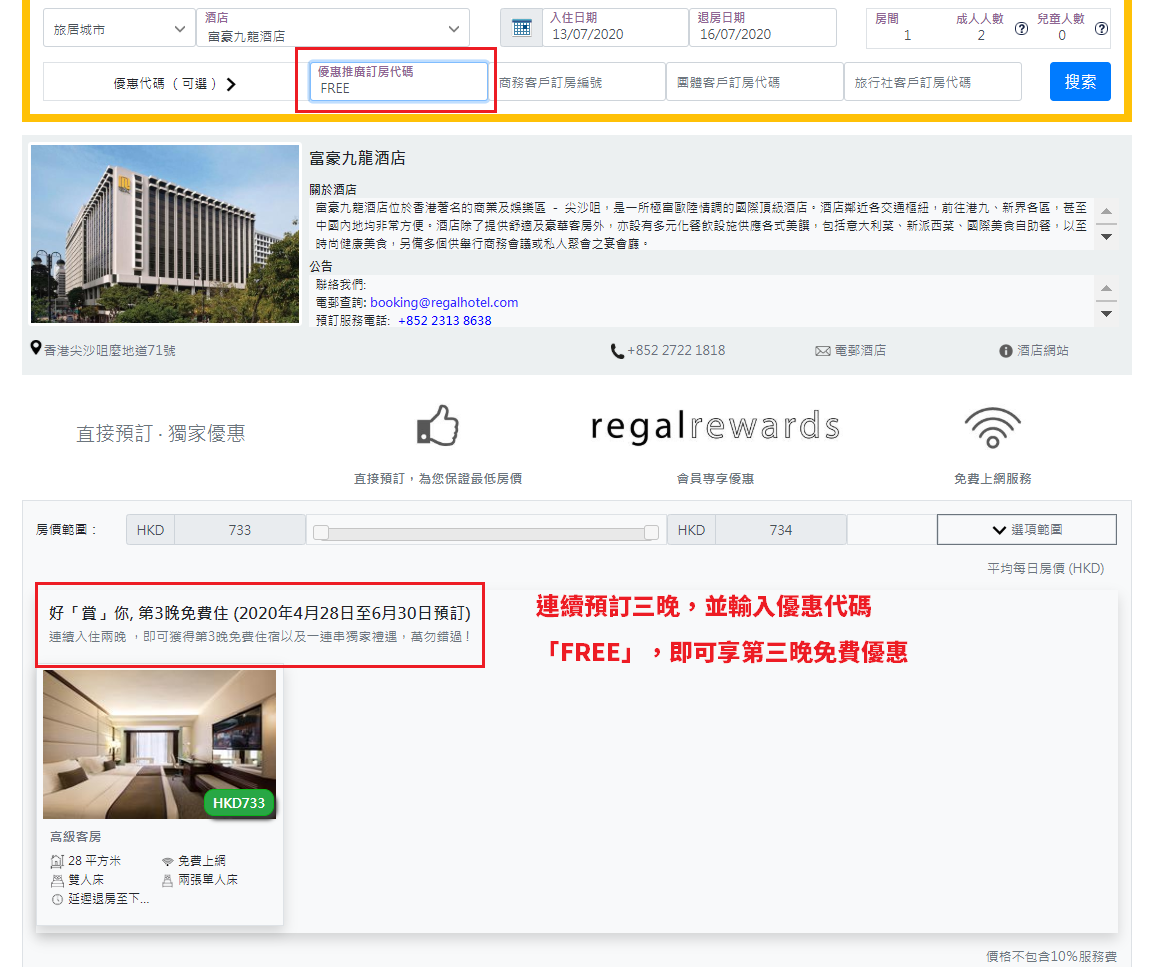Click the adults count help question mark
1156x967 pixels.
pyautogui.click(x=1021, y=29)
